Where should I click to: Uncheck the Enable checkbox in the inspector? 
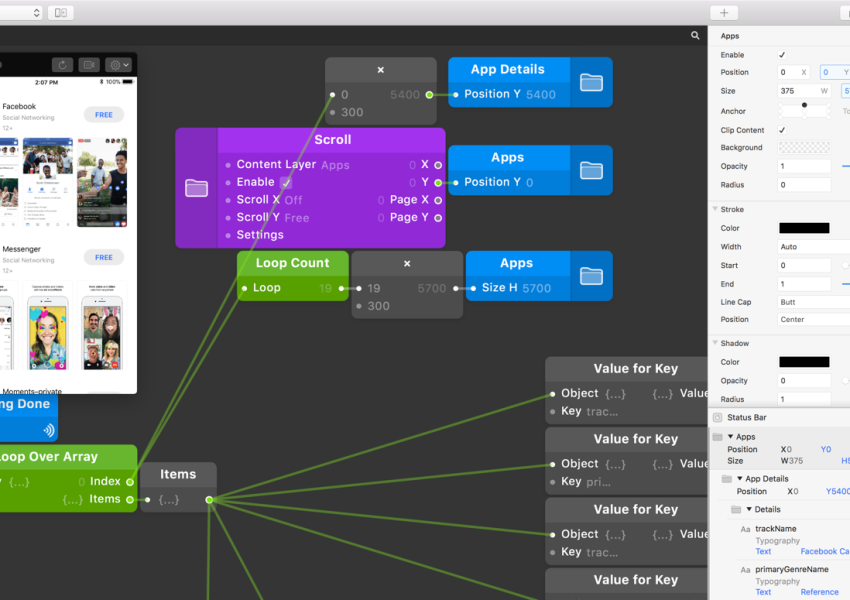pos(782,55)
